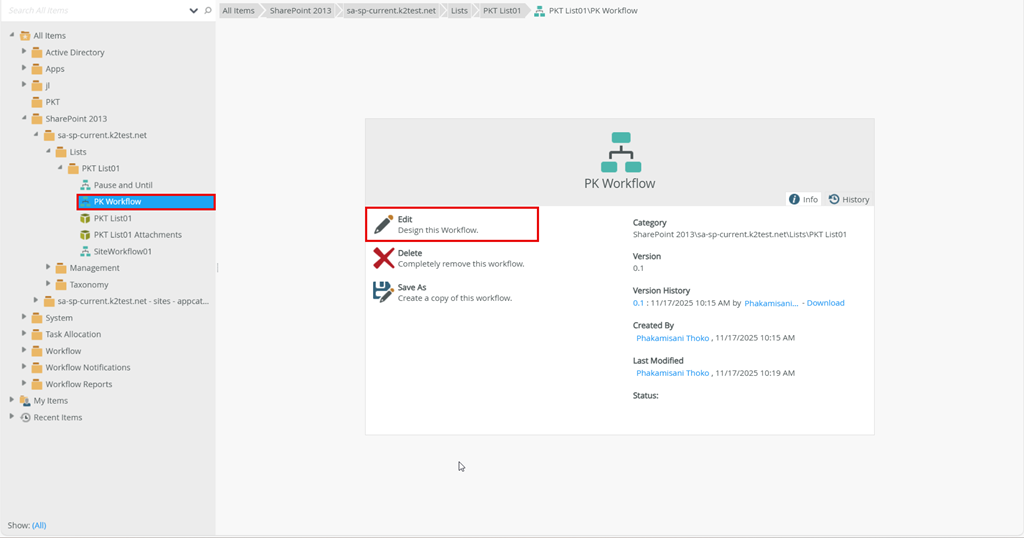Image resolution: width=1024 pixels, height=538 pixels.
Task: Click the My Items user folder icon
Action: [x=25, y=400]
